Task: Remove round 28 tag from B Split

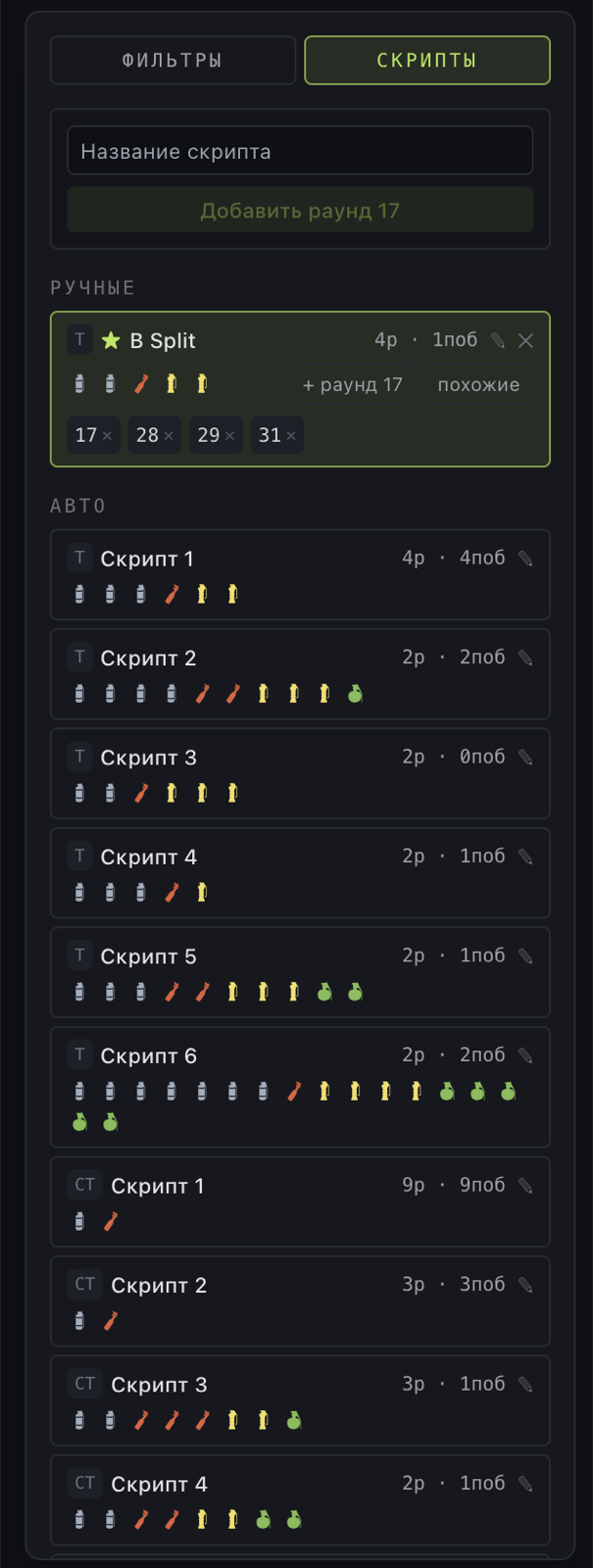Action: tap(169, 436)
